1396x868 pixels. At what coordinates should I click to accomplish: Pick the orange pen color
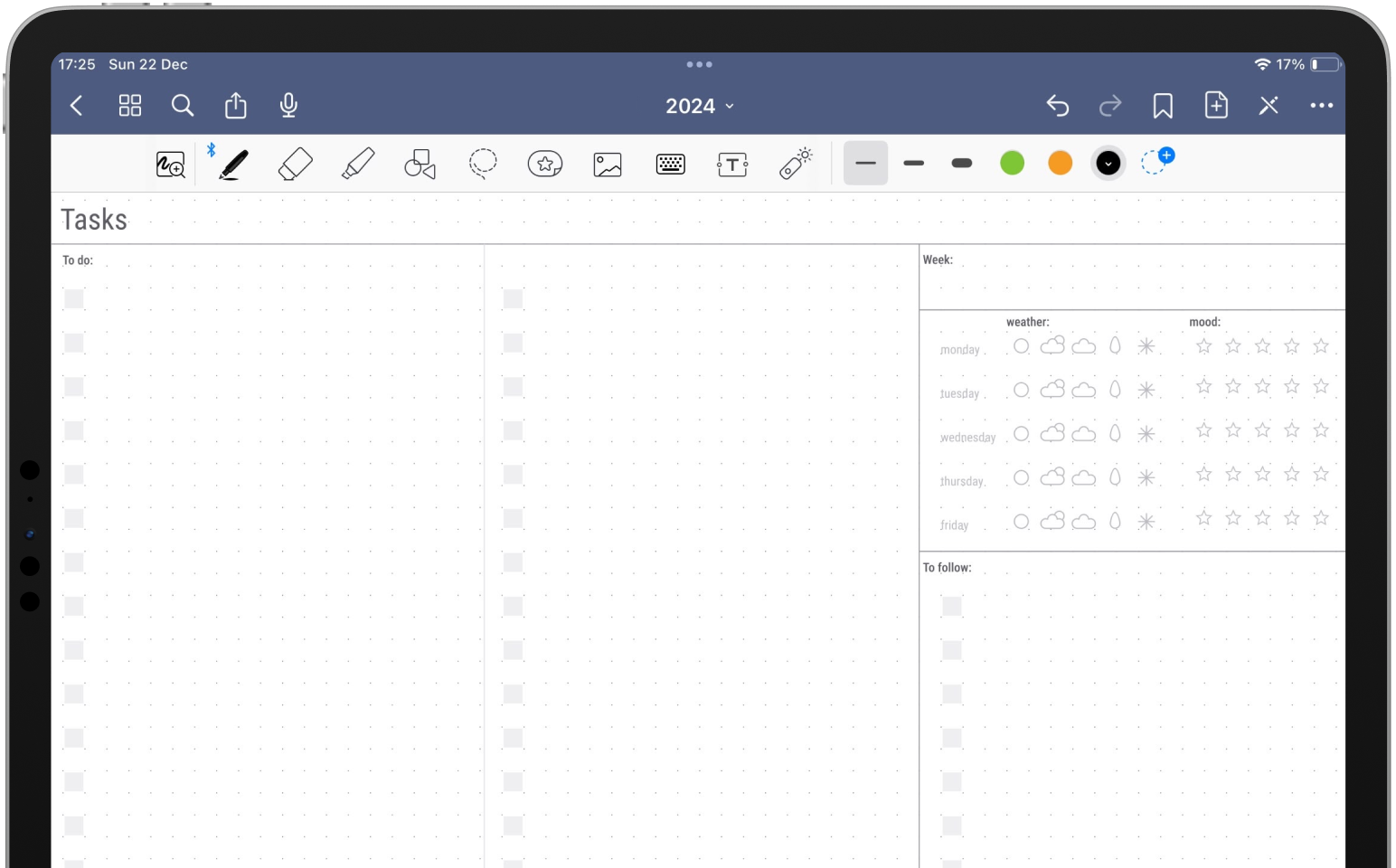(1061, 163)
